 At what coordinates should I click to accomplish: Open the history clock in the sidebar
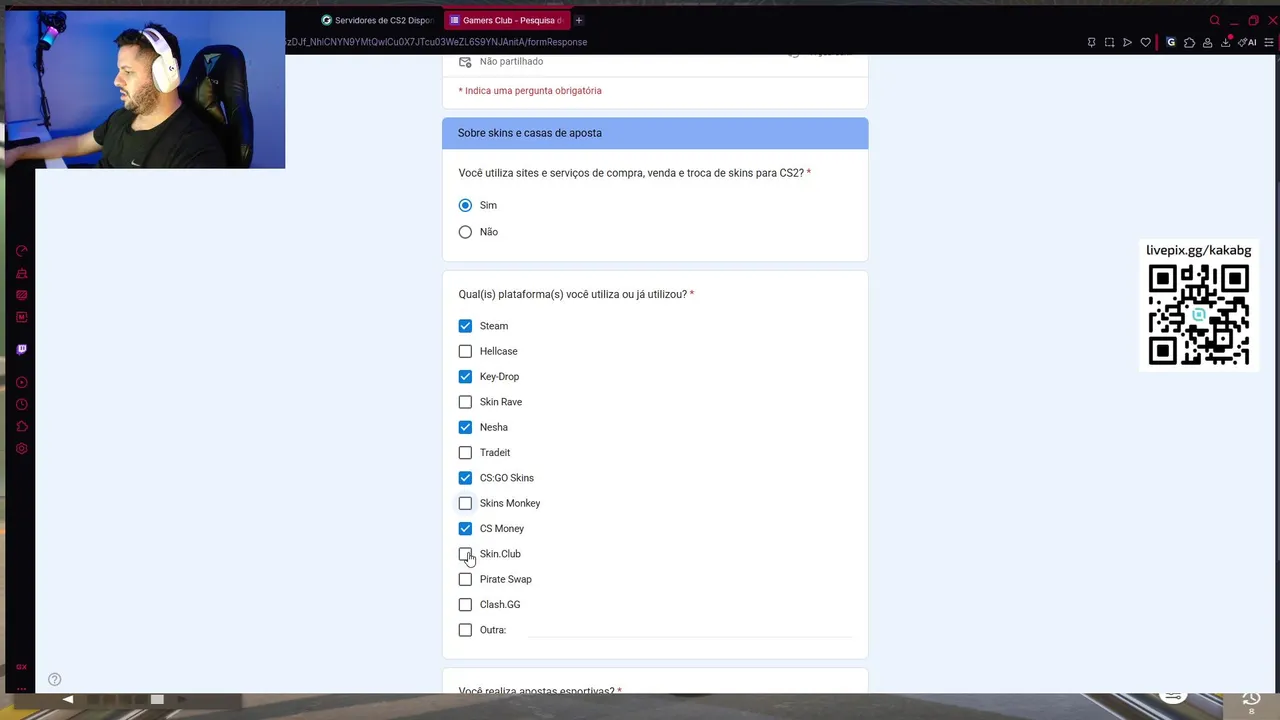(22, 405)
